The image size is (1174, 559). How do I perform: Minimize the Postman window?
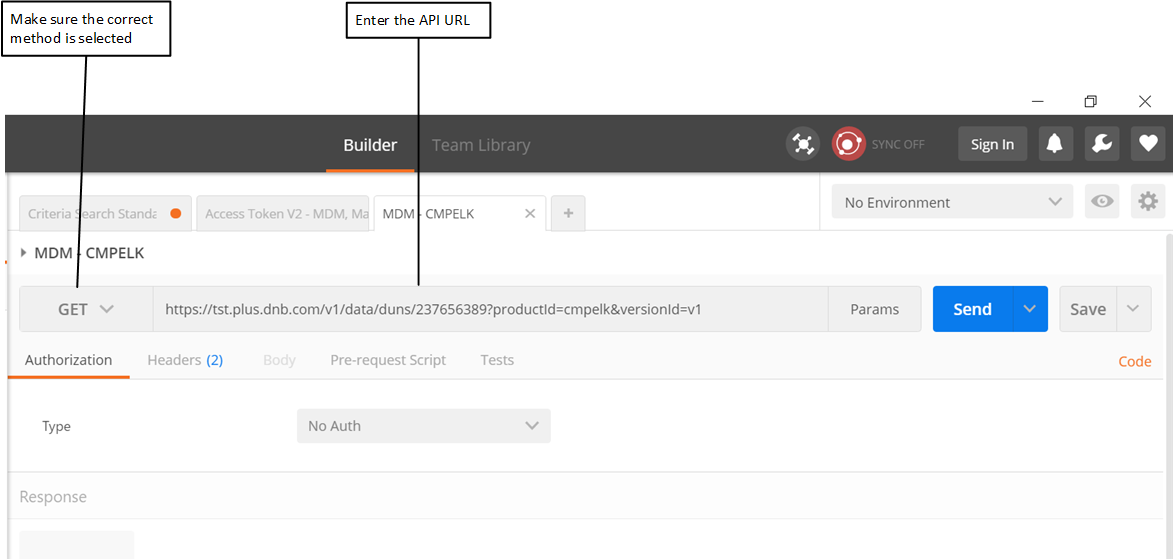pos(1038,102)
